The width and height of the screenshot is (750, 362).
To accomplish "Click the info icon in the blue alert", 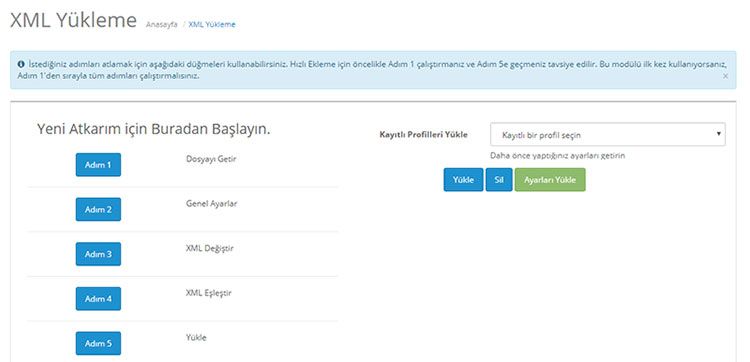I will [x=21, y=64].
